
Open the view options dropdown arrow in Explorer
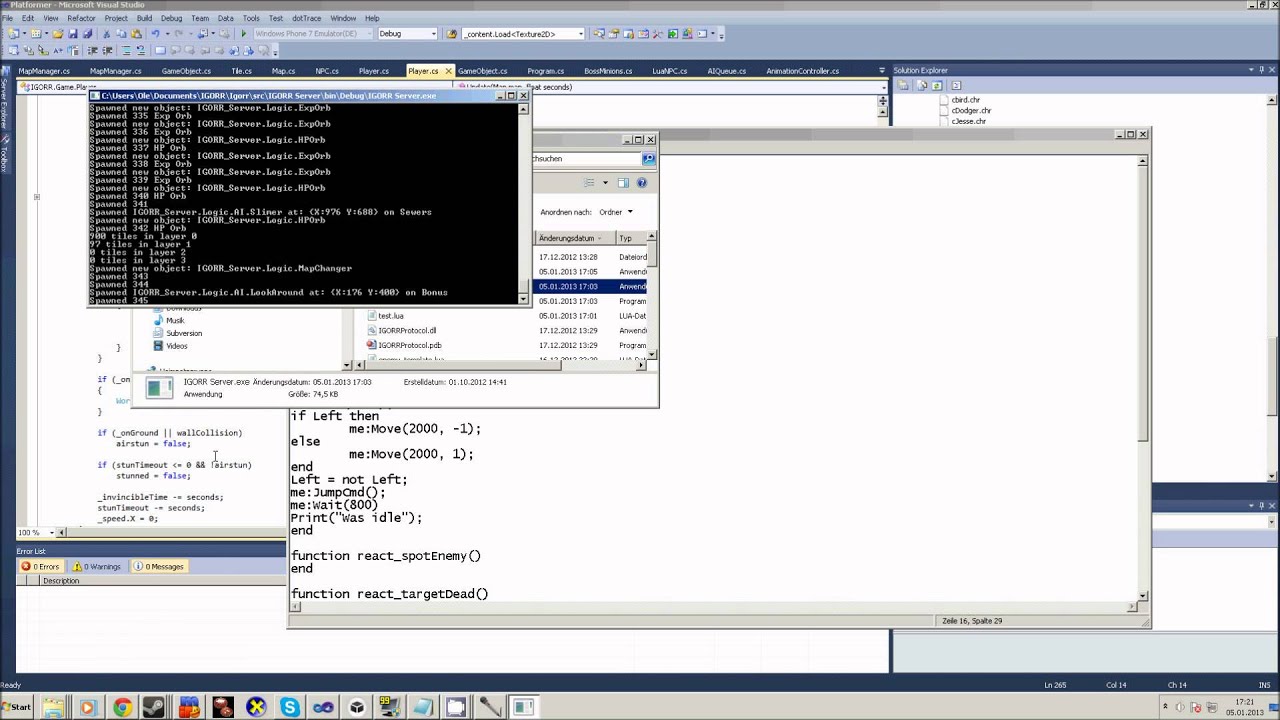[605, 183]
